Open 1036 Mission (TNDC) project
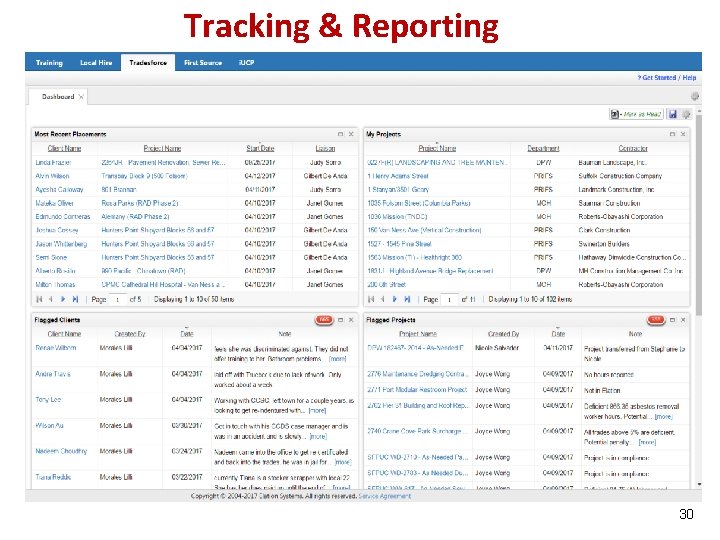This screenshot has height=540, width=720. [397, 217]
